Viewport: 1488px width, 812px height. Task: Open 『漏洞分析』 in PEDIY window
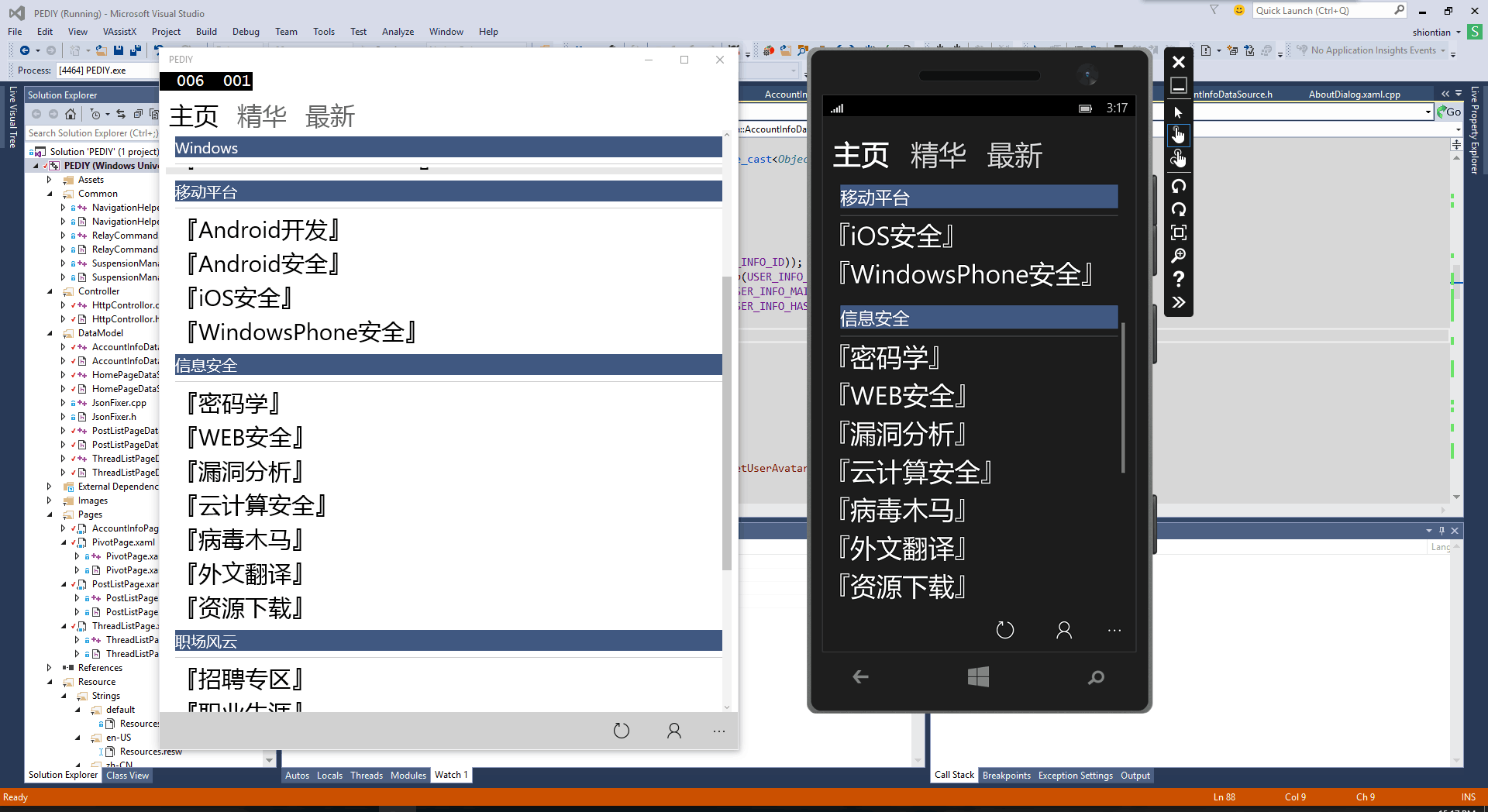click(x=245, y=472)
